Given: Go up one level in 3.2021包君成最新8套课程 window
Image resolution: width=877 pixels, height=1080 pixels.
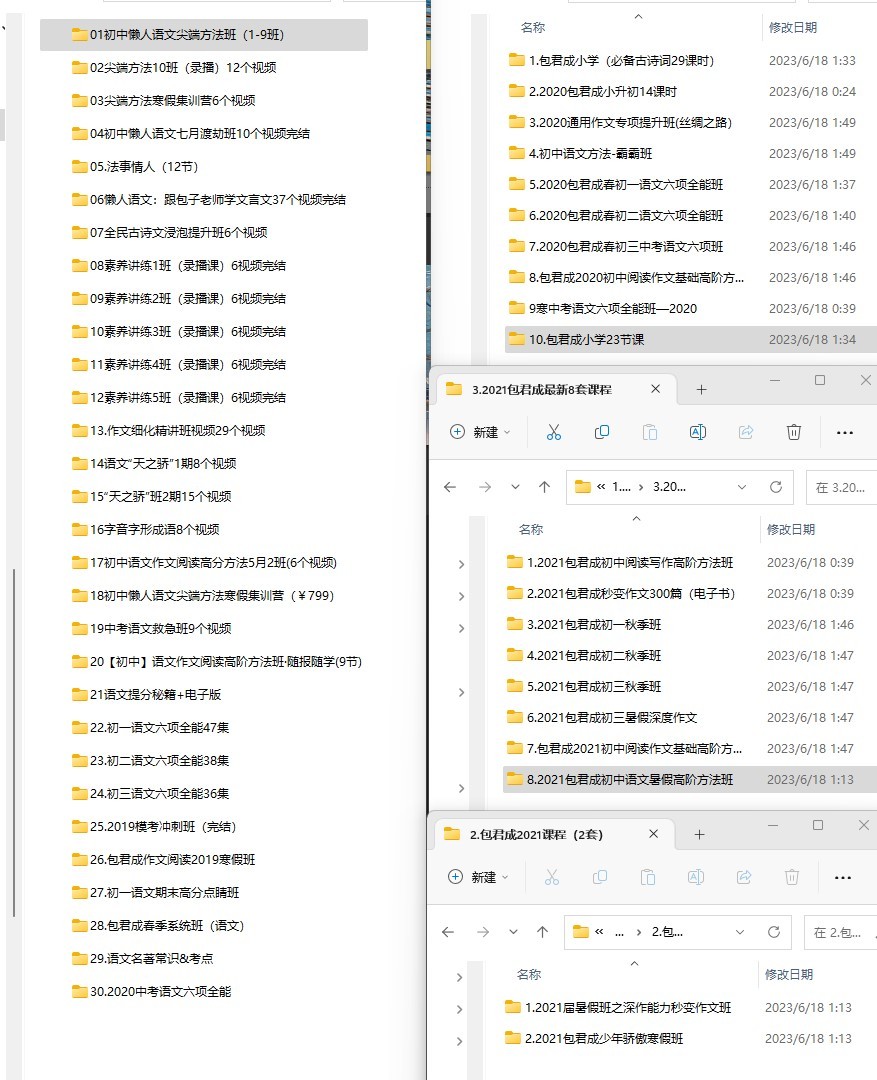Looking at the screenshot, I should click(544, 487).
